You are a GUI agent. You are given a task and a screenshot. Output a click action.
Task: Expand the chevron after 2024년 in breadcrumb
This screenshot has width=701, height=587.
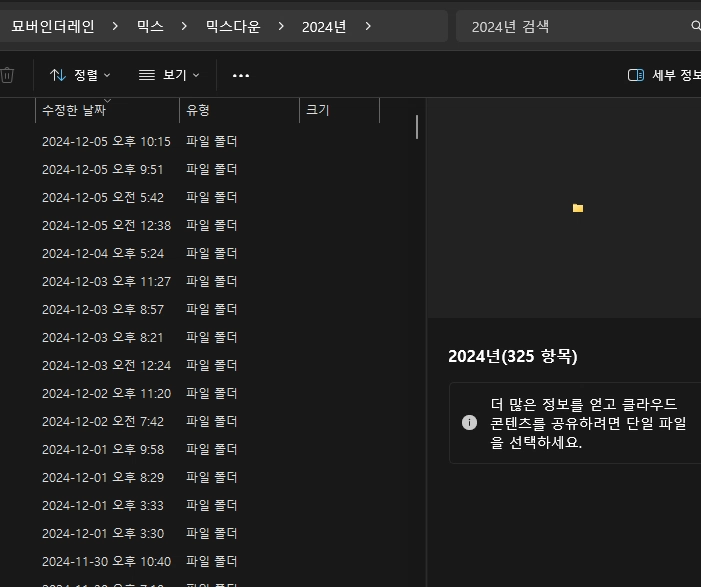point(368,27)
